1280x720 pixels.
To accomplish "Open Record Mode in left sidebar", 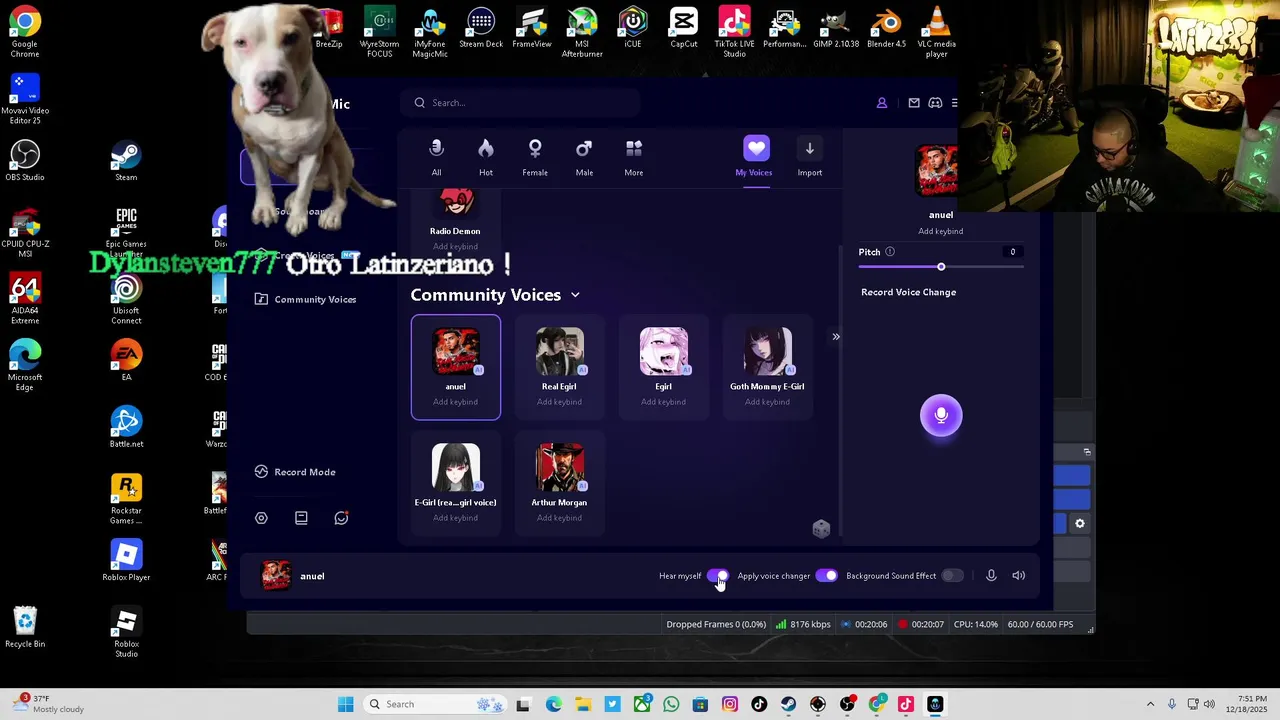I will (x=295, y=472).
